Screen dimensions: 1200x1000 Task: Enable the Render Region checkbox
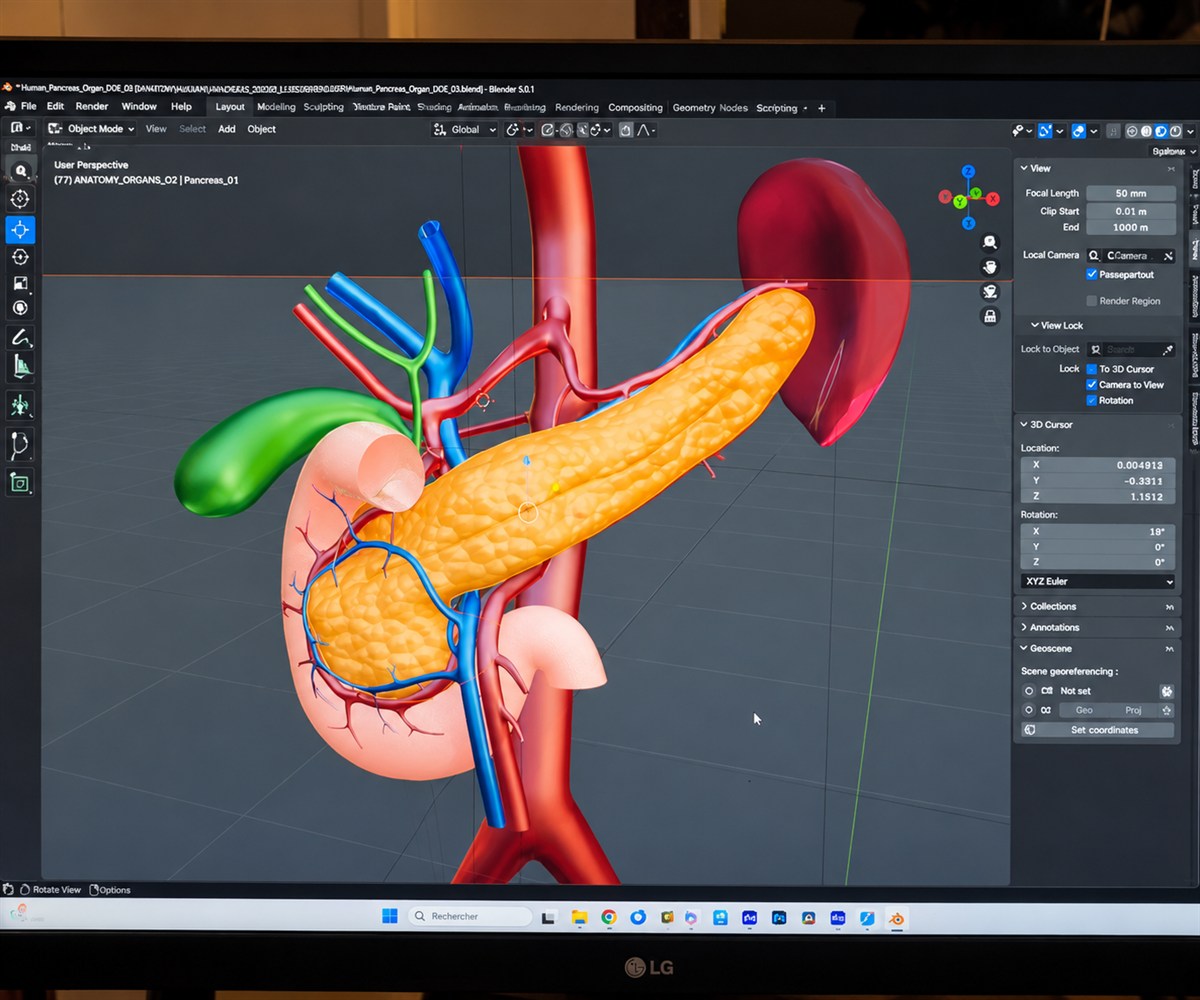tap(1092, 301)
